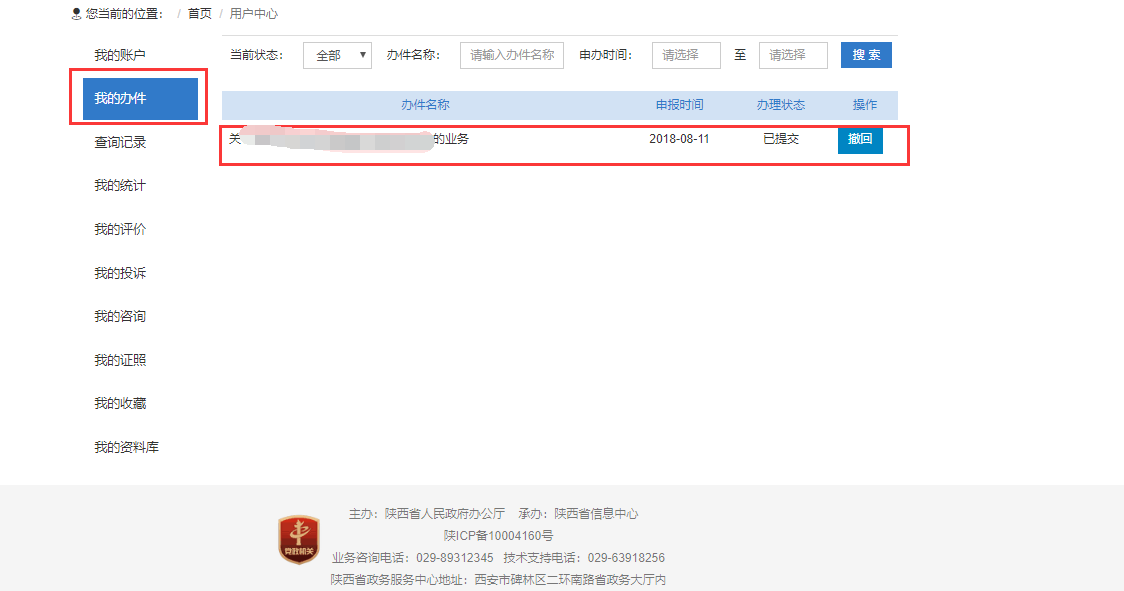Select 我的办件 in the sidebar
This screenshot has height=591, width=1124.
click(140, 99)
